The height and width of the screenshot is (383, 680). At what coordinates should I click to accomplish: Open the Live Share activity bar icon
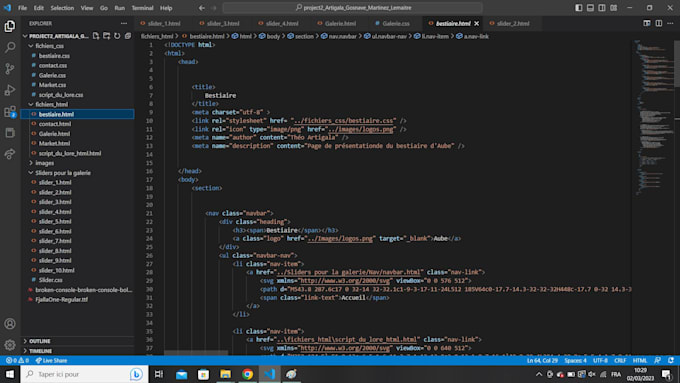click(x=10, y=154)
